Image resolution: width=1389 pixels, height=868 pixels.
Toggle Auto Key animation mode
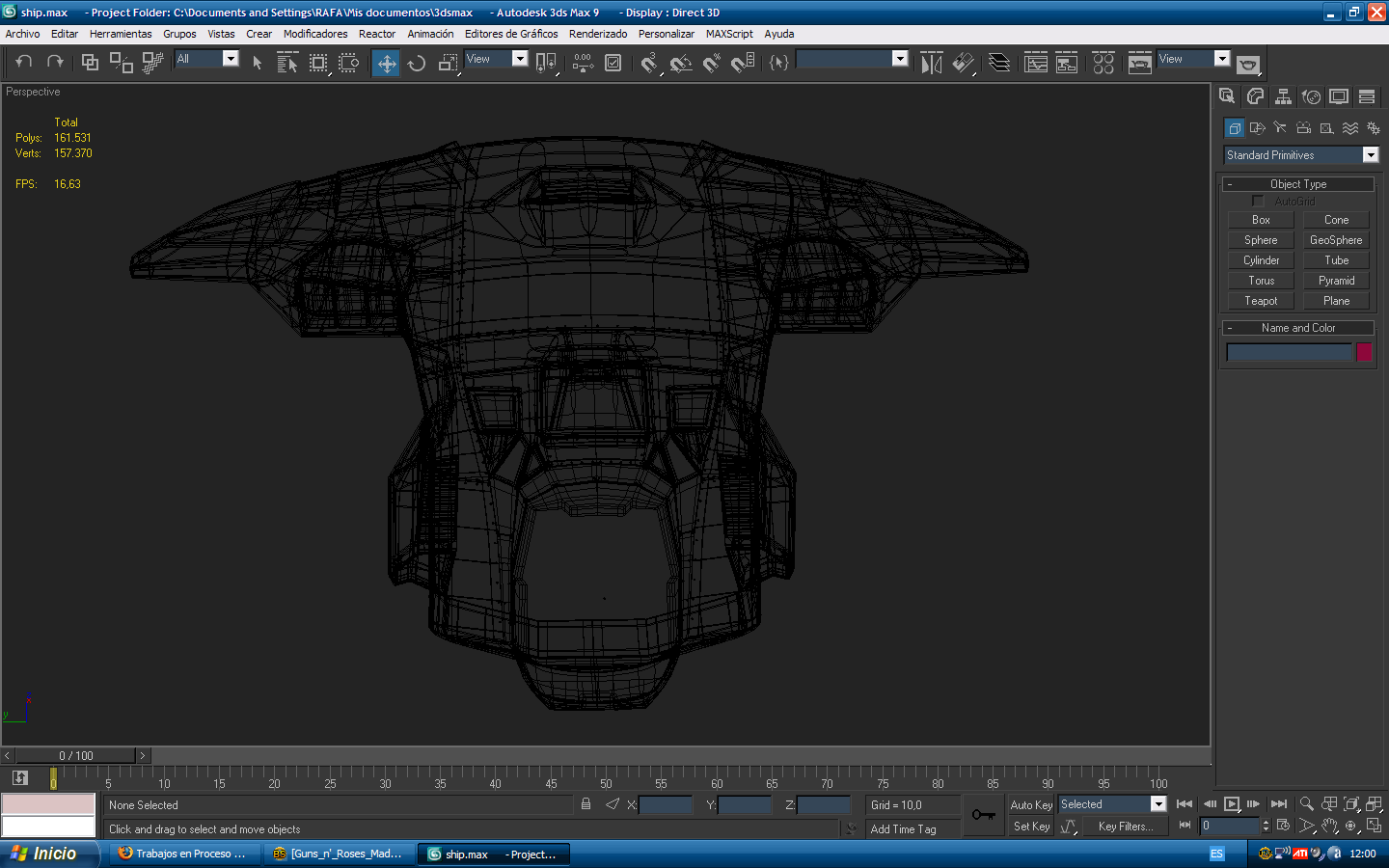click(1031, 805)
